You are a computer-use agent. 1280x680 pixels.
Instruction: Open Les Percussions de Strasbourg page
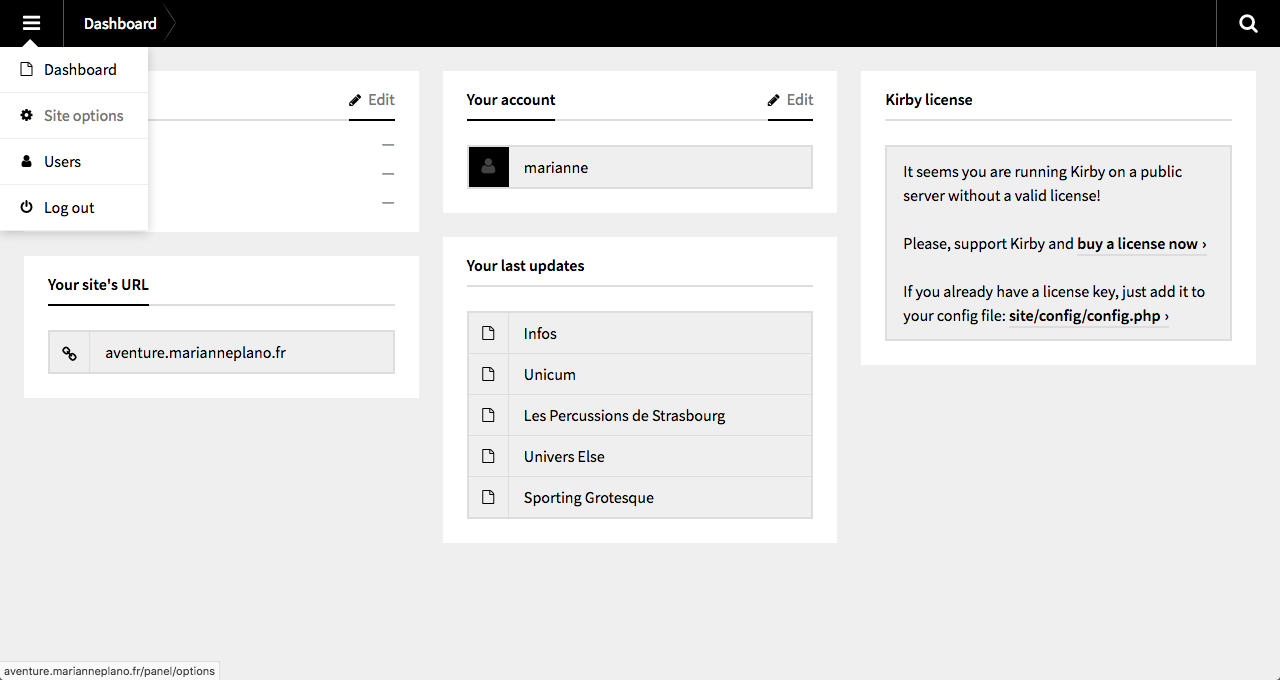(x=624, y=416)
